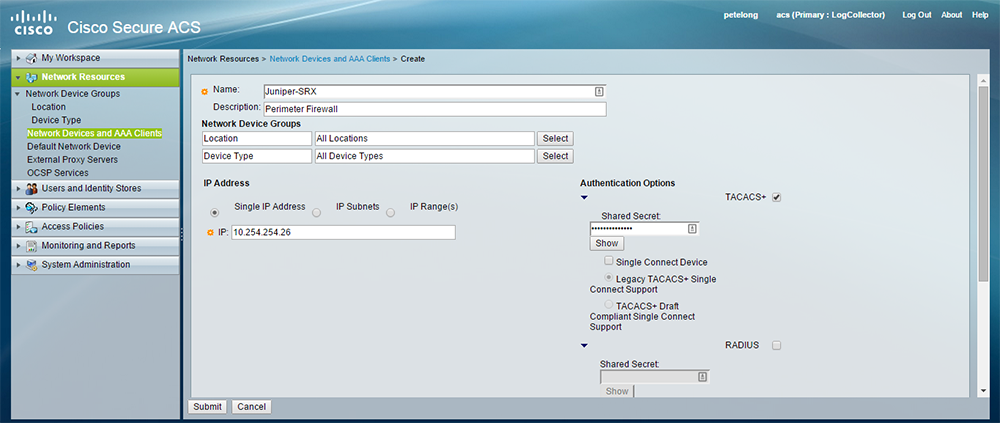Select Legacy TACACS+ Single Connect Support
Viewport: 1000px width, 423px height.
click(609, 278)
